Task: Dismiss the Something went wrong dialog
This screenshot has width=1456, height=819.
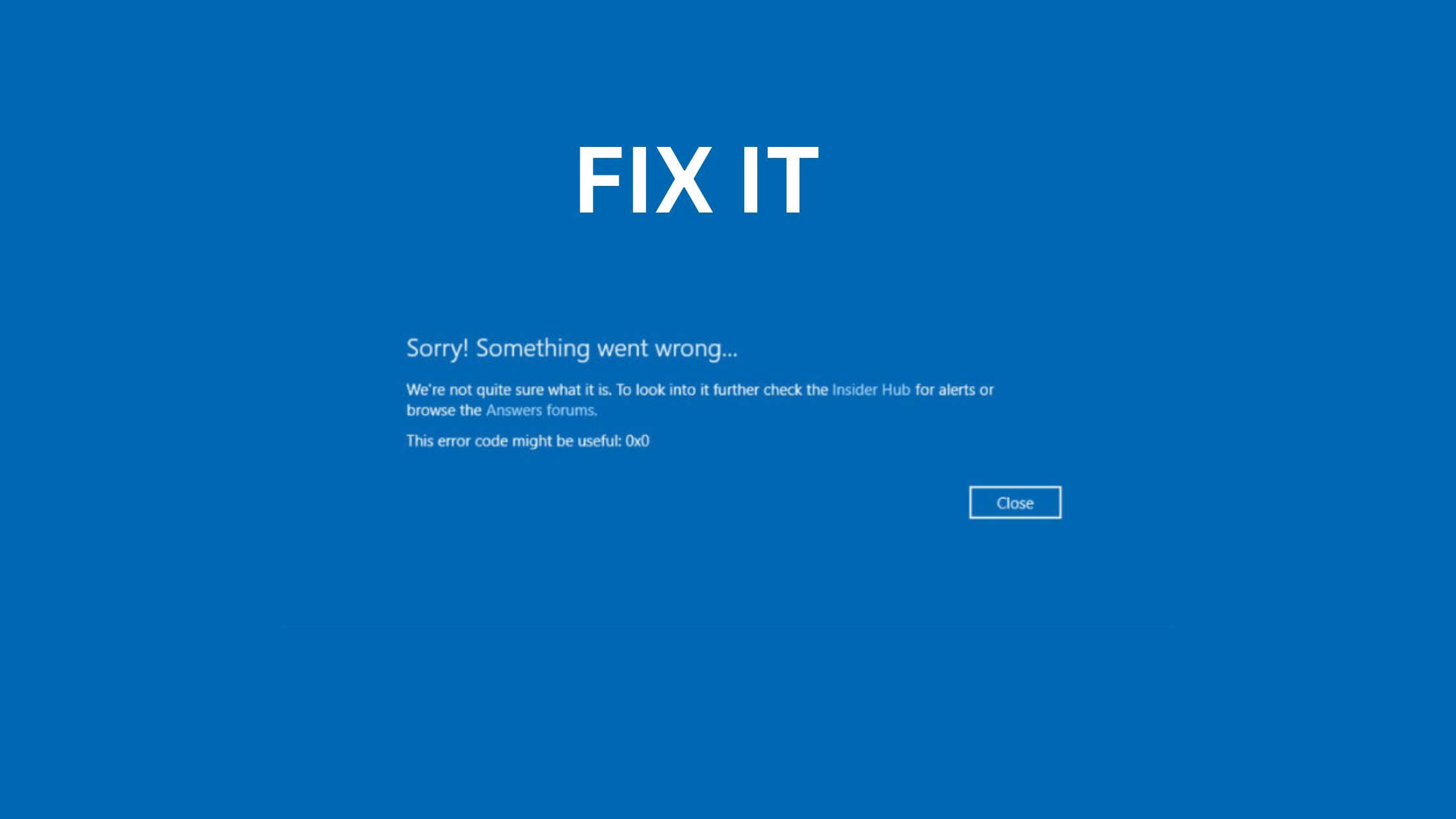Action: click(x=1015, y=502)
